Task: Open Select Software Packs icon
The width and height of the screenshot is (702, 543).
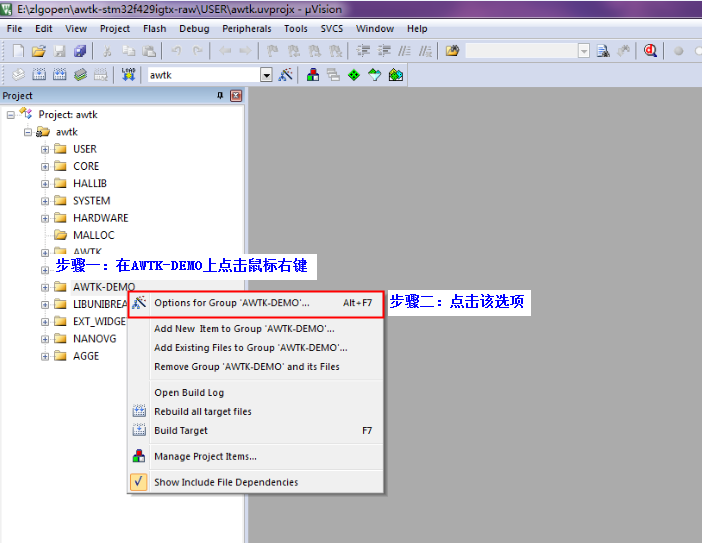Action: [x=375, y=75]
